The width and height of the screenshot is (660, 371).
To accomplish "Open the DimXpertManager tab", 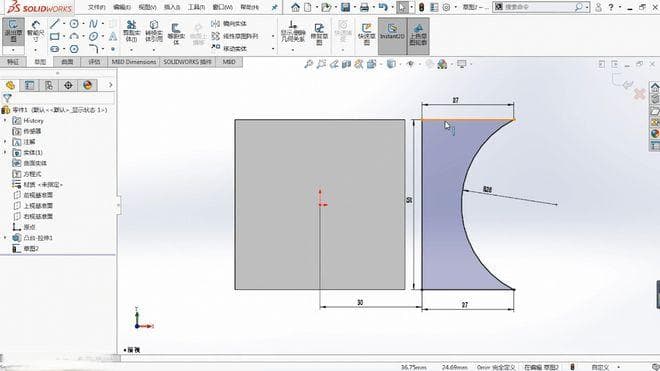I will coord(68,85).
